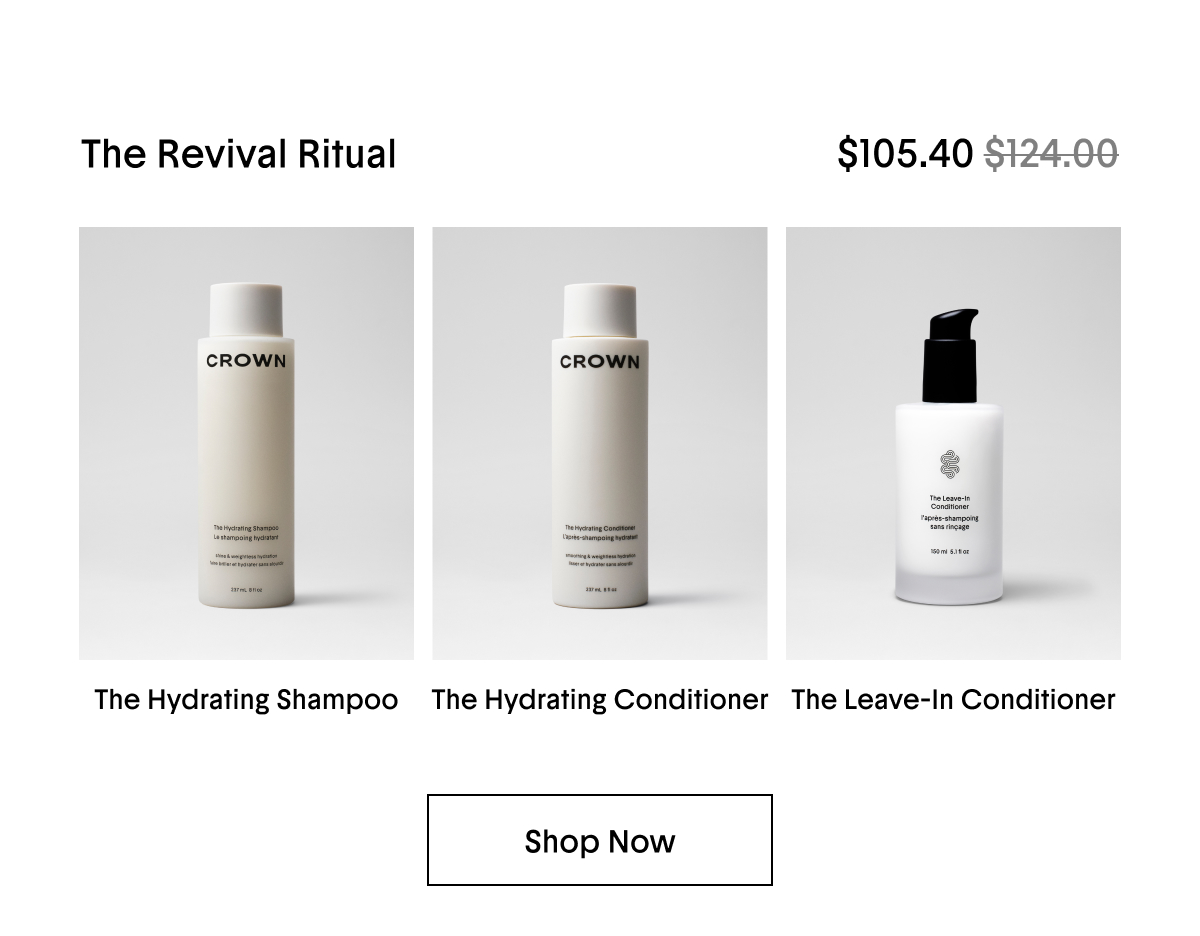Click 'Le shampooing hydratant' text on bottle
Image resolution: width=1200 pixels, height=936 pixels.
pyautogui.click(x=246, y=537)
